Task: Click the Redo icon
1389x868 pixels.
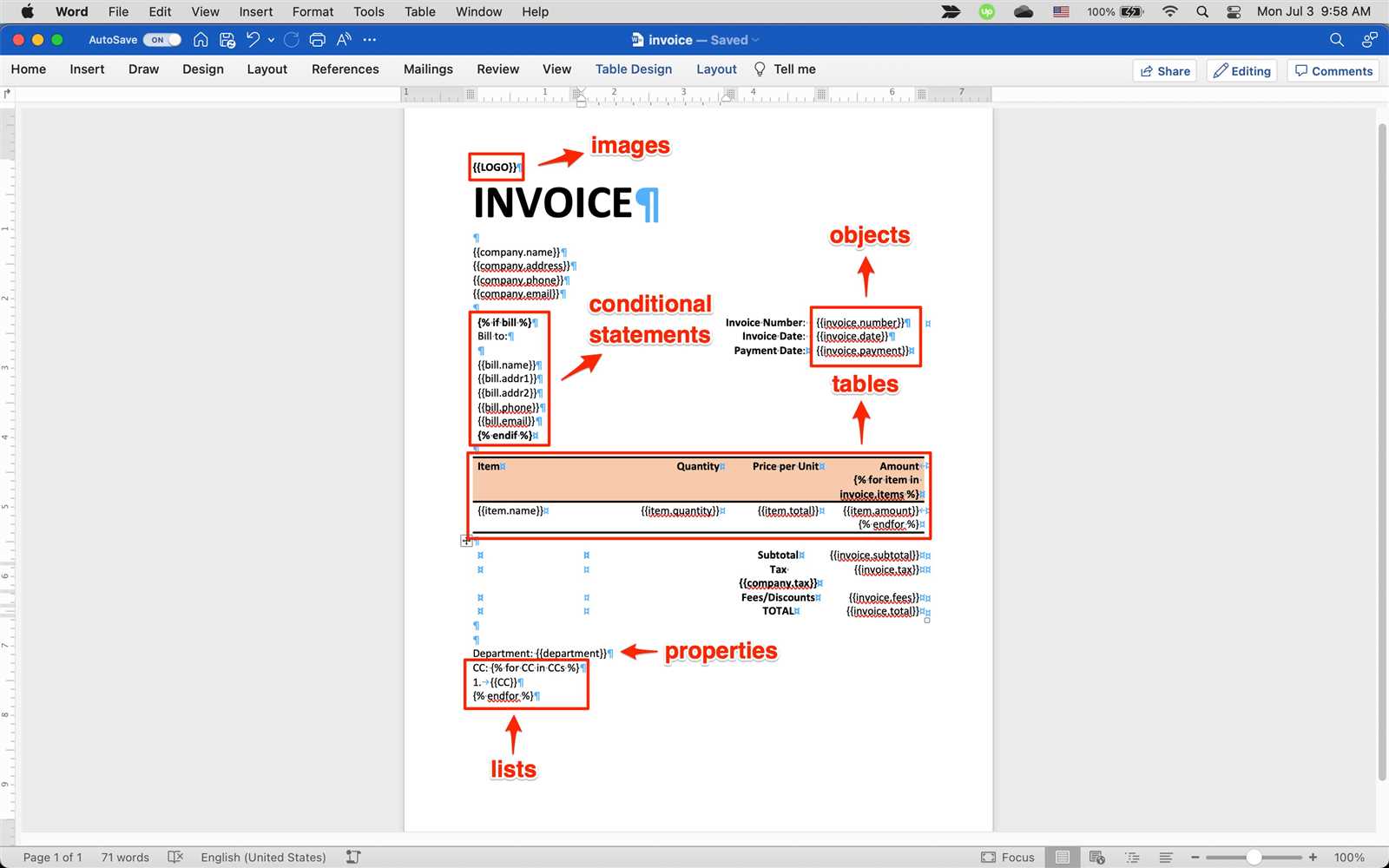Action: [x=292, y=40]
